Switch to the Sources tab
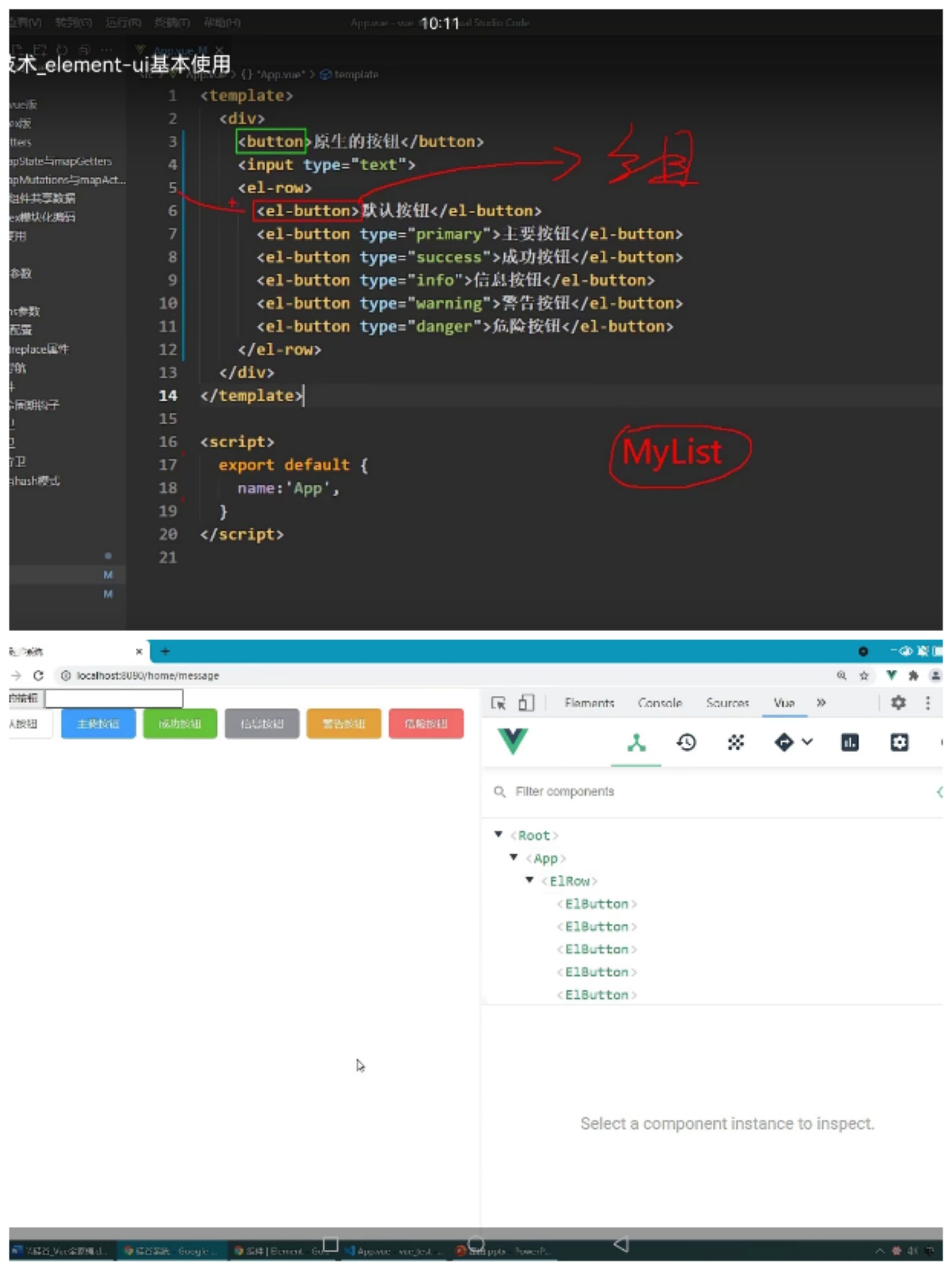 pos(728,703)
